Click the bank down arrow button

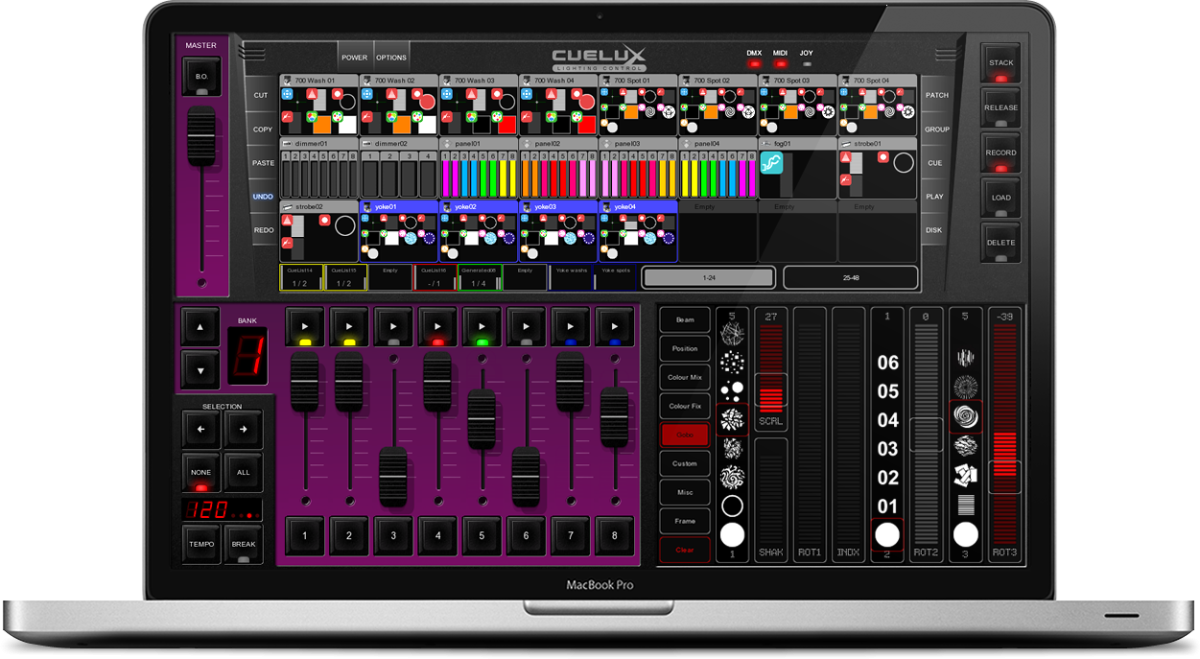[x=200, y=369]
